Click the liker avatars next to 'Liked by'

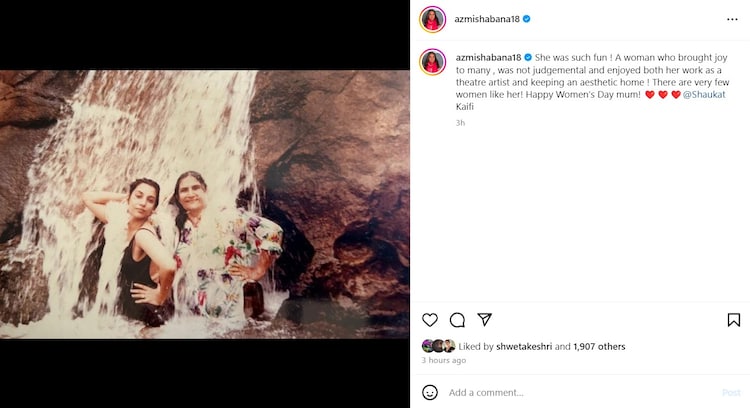point(437,346)
